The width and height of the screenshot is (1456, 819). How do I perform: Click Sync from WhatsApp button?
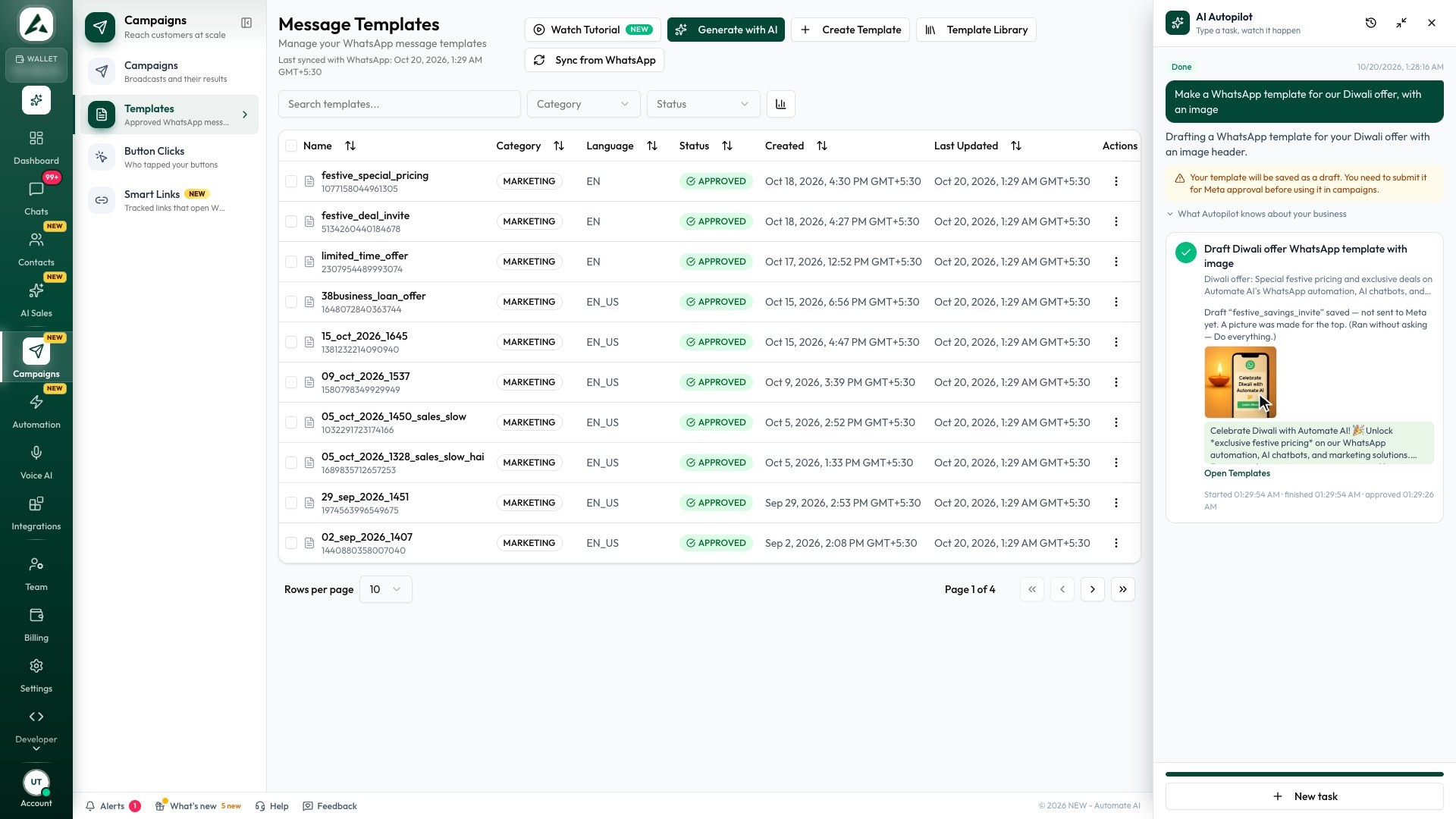pos(595,60)
